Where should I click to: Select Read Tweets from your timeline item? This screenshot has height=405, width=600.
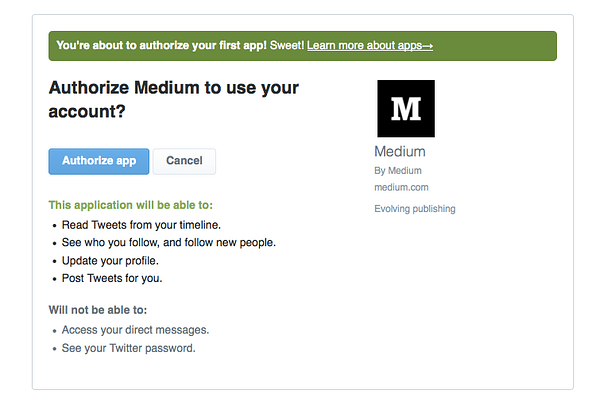pyautogui.click(x=141, y=225)
